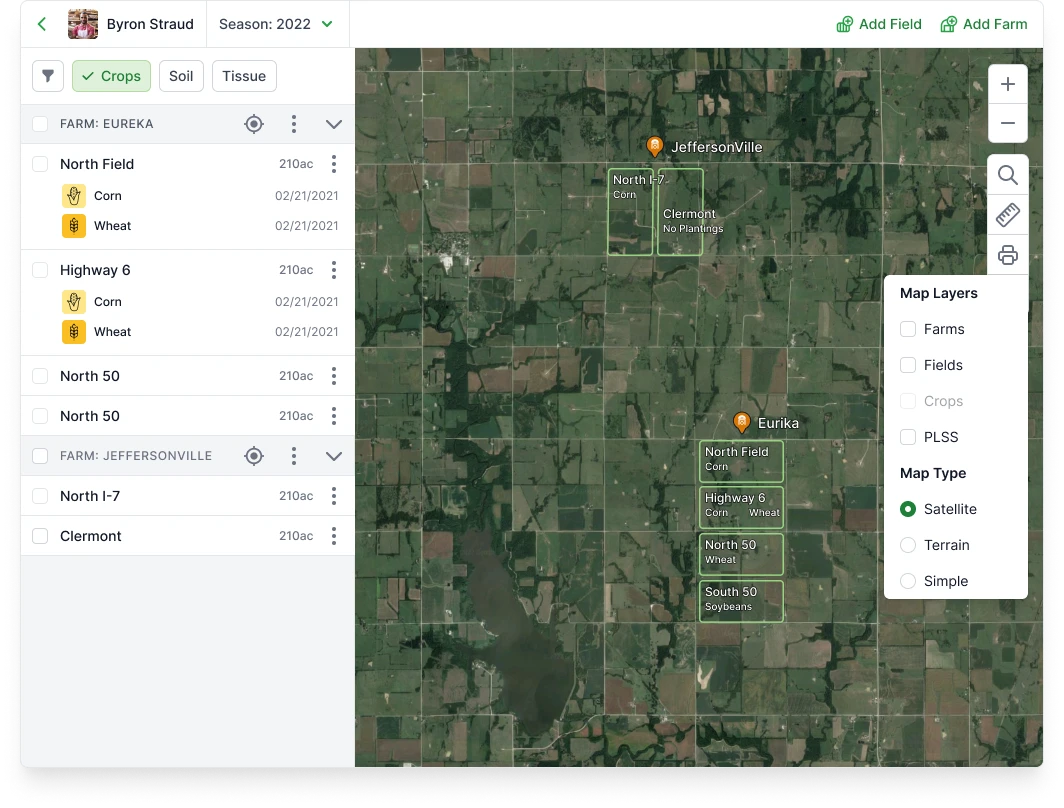Check the North Field checkbox
This screenshot has width=1064, height=808.
coord(40,164)
